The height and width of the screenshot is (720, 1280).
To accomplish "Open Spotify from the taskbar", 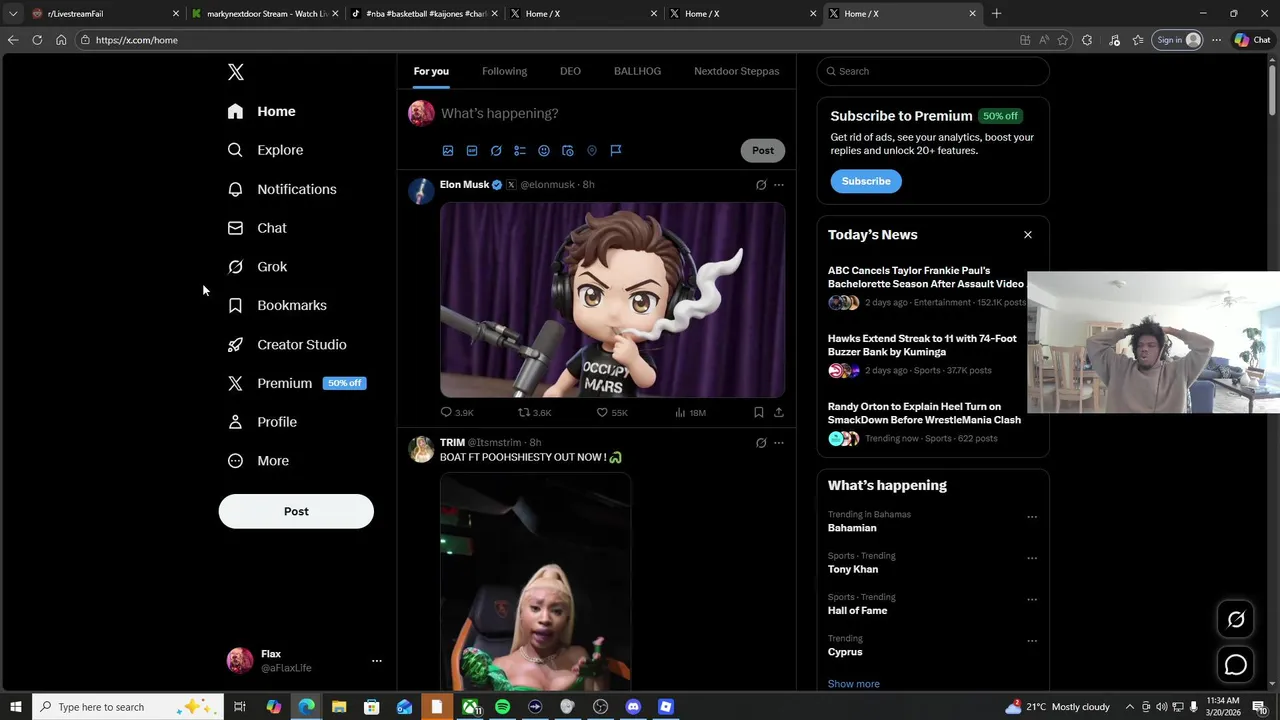I will coord(502,707).
